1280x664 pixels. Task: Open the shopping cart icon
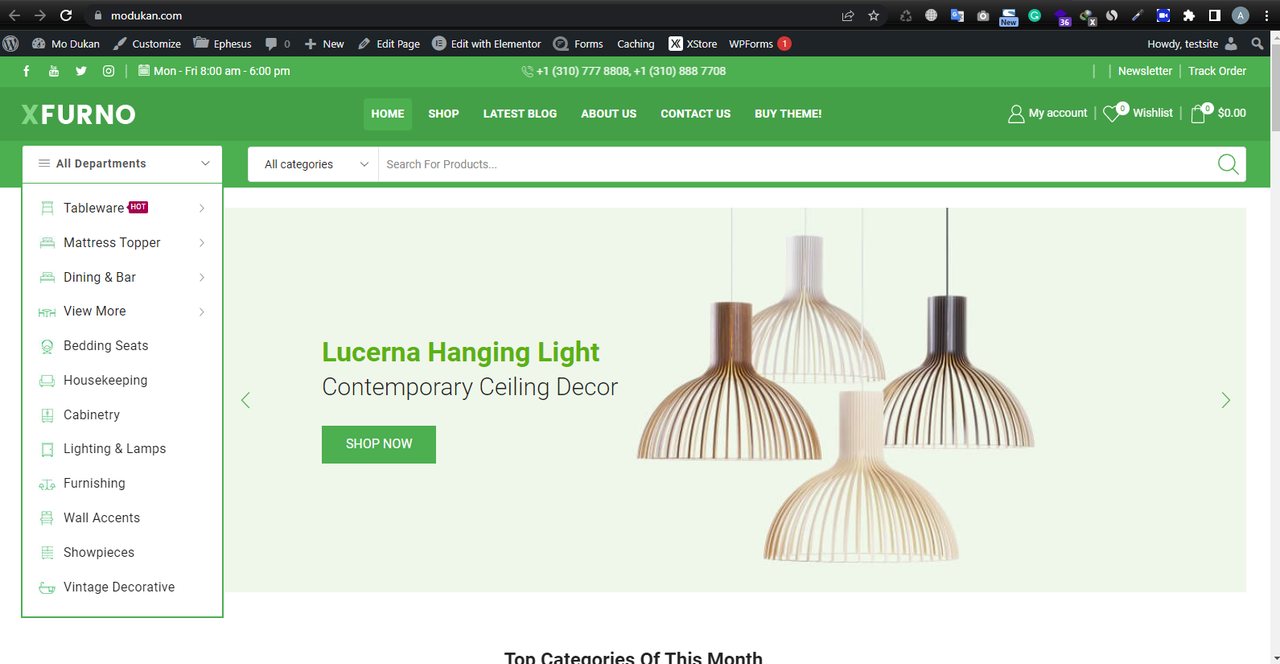click(1198, 114)
